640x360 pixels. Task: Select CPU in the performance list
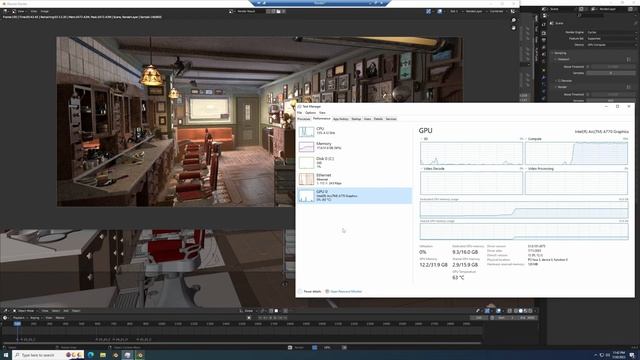[354, 131]
